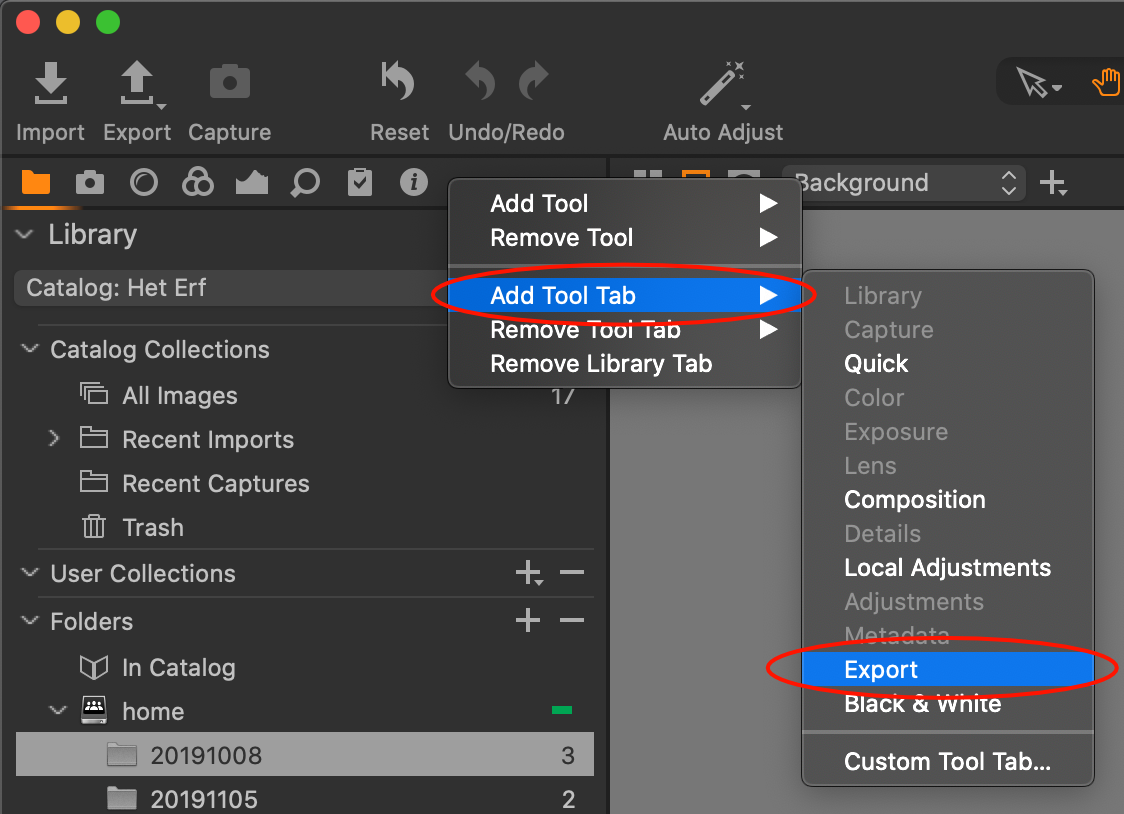Click the Reset toolbar icon
Image resolution: width=1124 pixels, height=814 pixels.
(x=399, y=80)
